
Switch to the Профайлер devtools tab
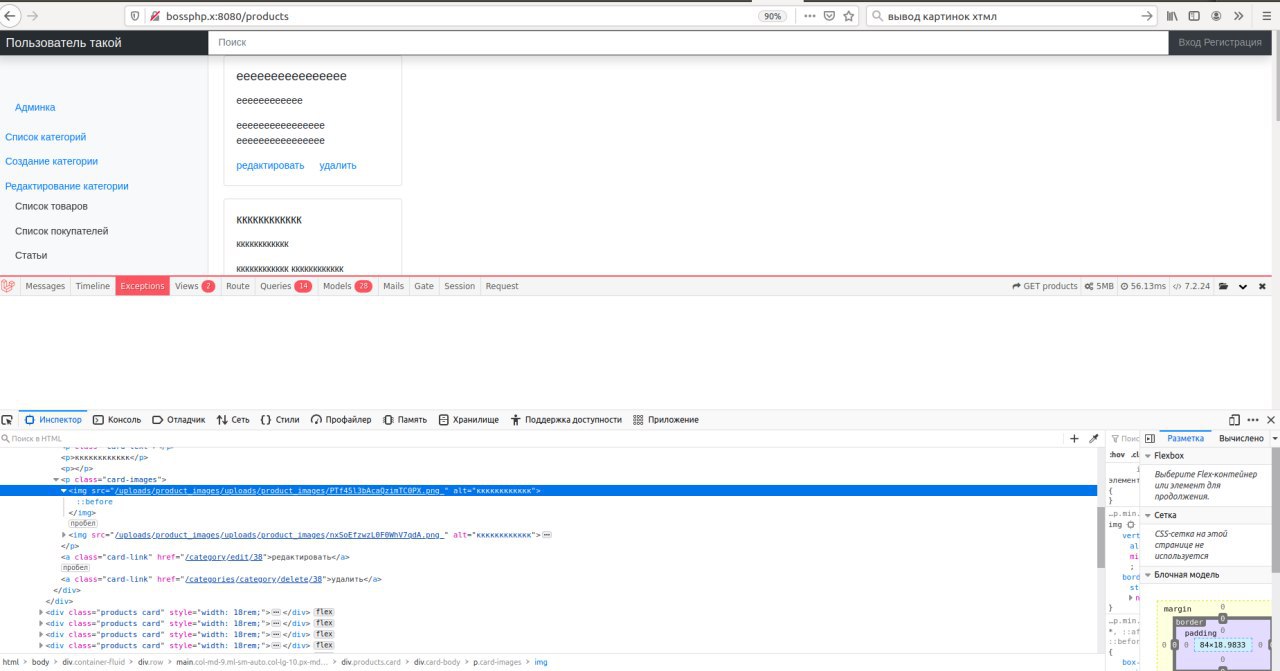[341, 420]
